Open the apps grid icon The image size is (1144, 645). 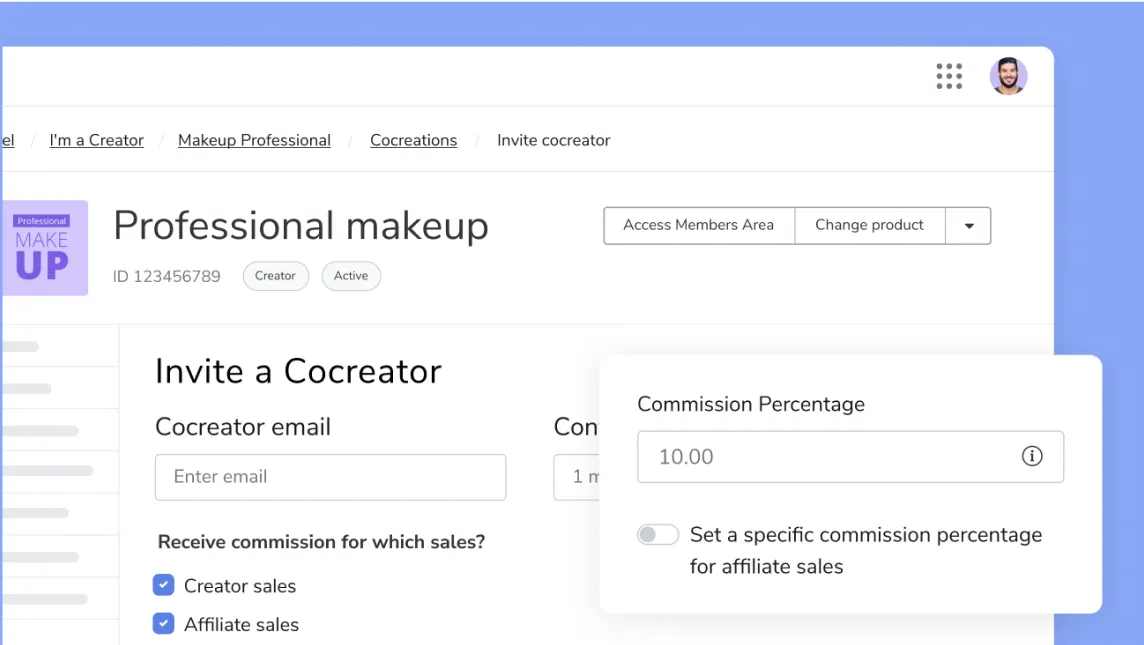tap(948, 76)
